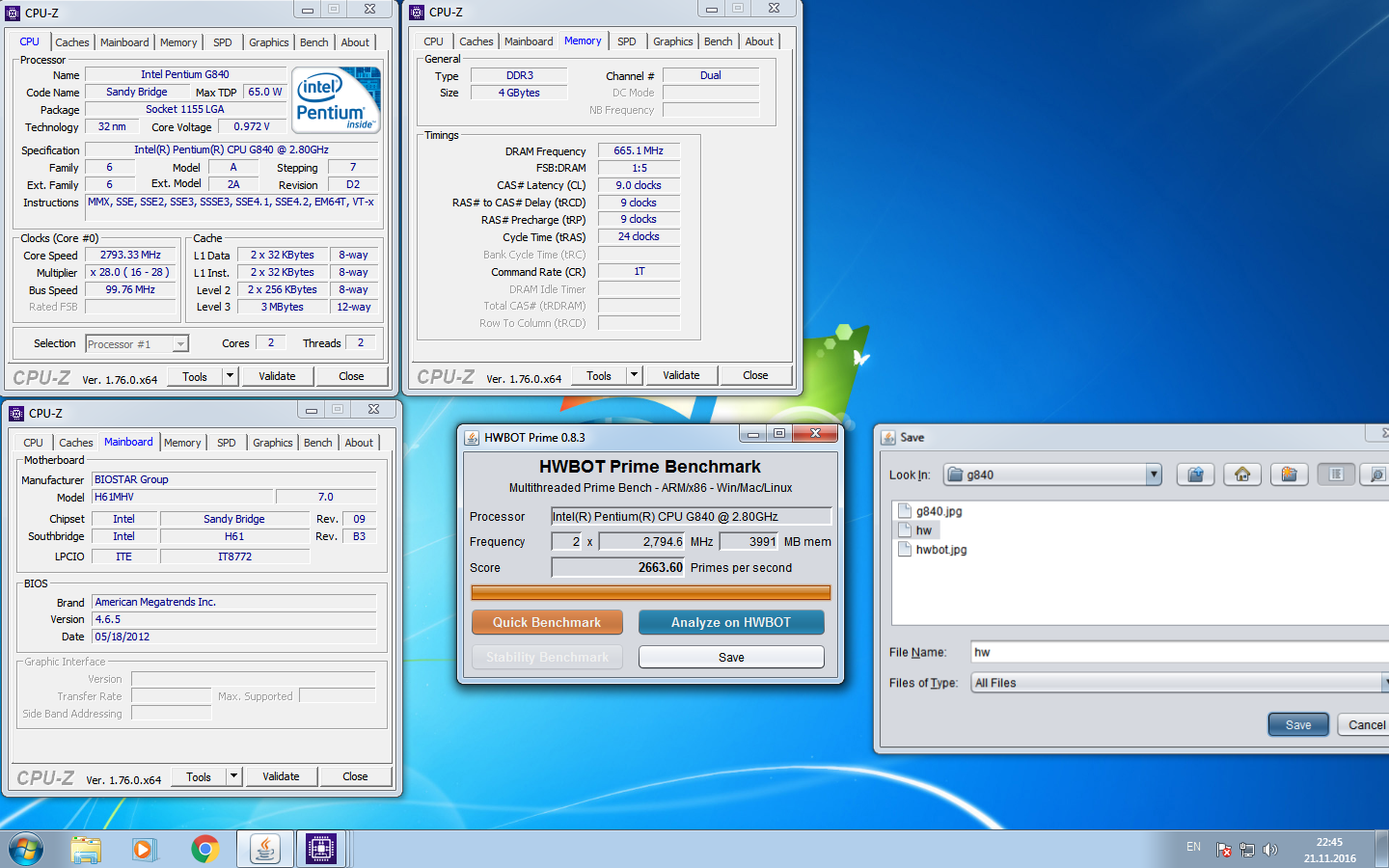Open Memory tab in the Motherboard window
This screenshot has width=1389, height=868.
point(182,443)
